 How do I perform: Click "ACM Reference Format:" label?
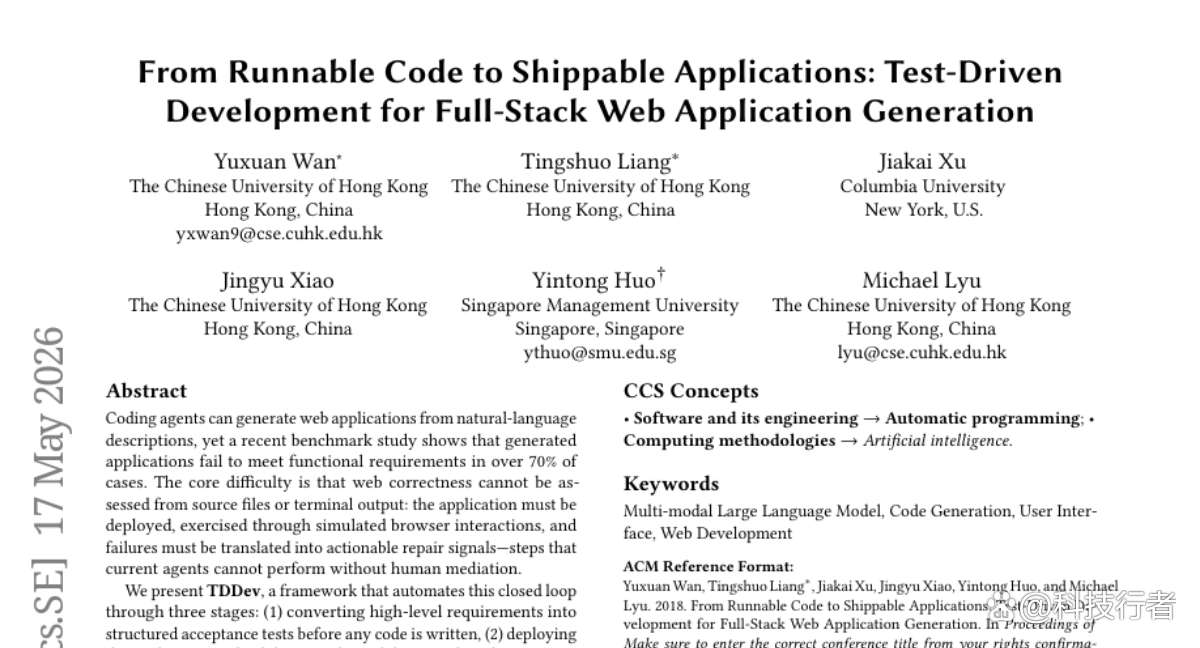point(708,566)
